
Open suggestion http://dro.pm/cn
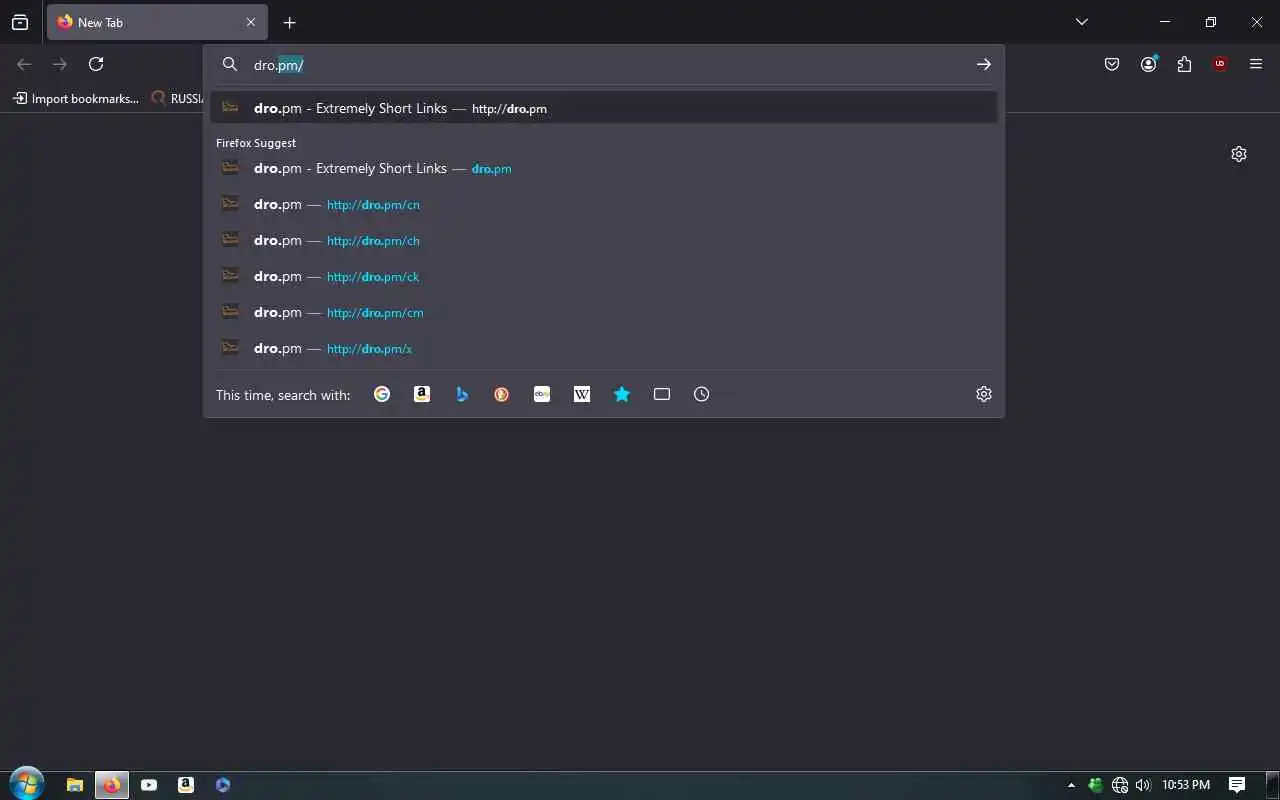tap(604, 204)
